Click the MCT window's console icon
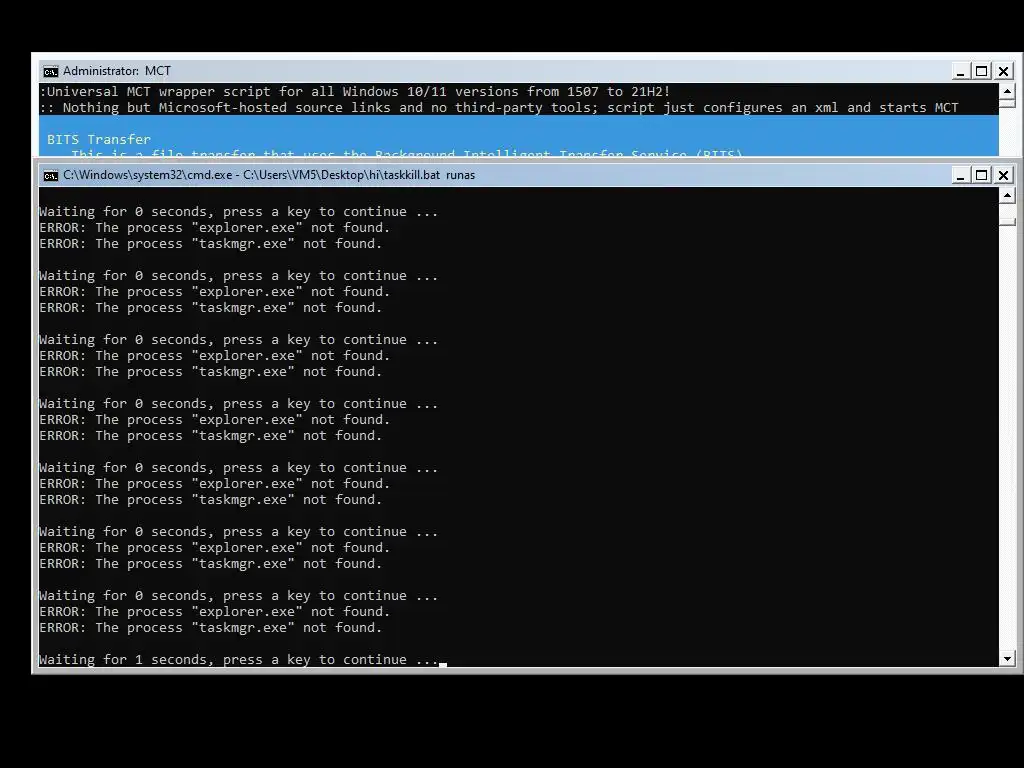This screenshot has height=768, width=1024. (x=50, y=71)
